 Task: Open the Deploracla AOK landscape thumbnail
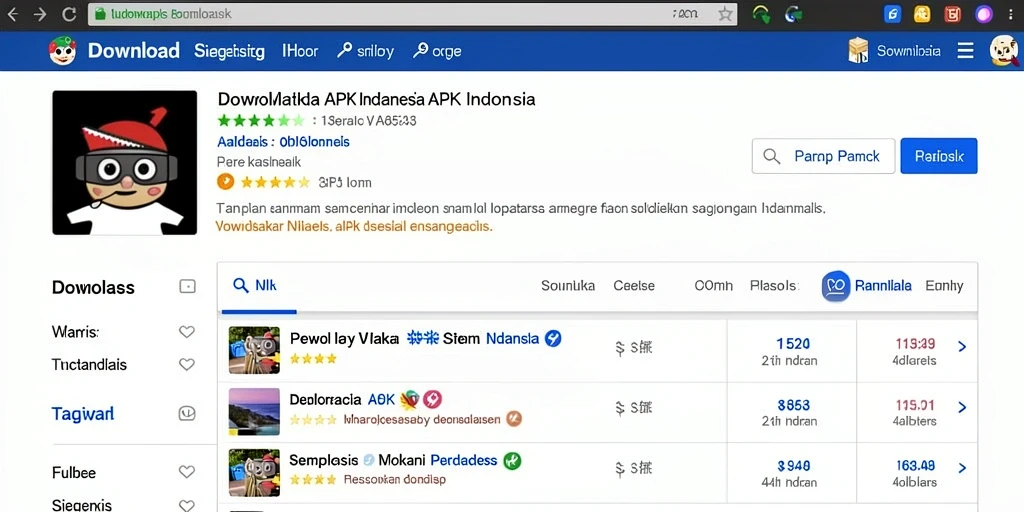pyautogui.click(x=254, y=412)
